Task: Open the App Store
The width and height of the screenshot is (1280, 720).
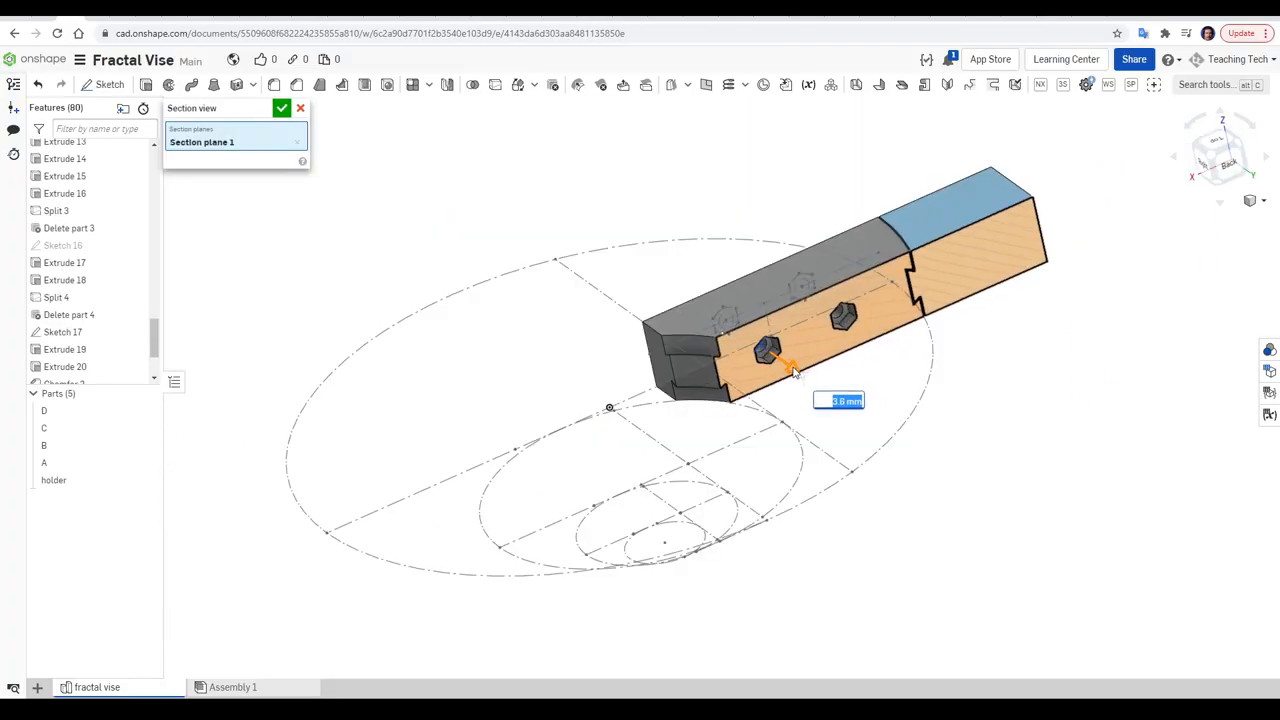Action: click(x=990, y=60)
